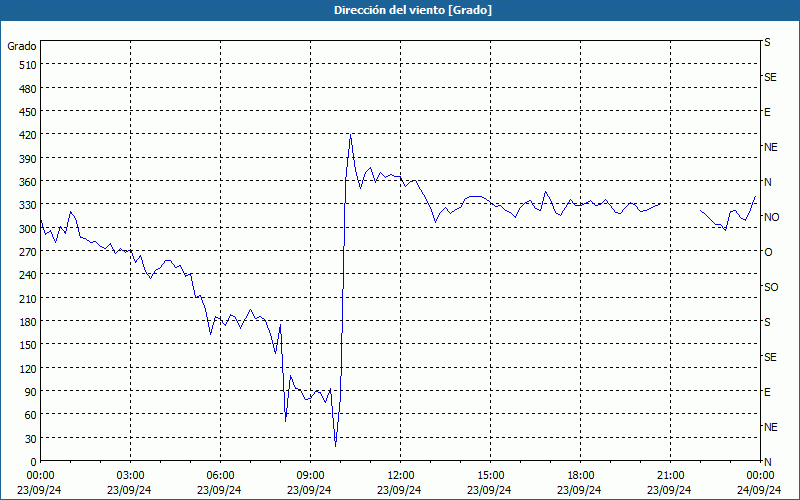
Task: Select the 450 degree axis label
Action: 28,112
